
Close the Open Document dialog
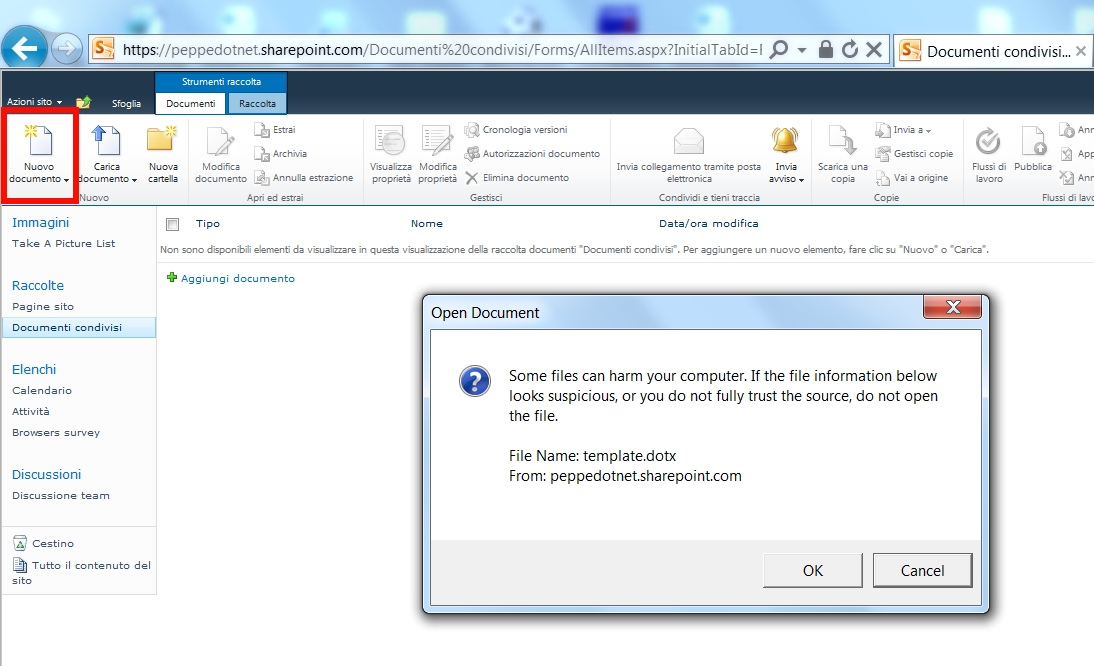coord(952,307)
